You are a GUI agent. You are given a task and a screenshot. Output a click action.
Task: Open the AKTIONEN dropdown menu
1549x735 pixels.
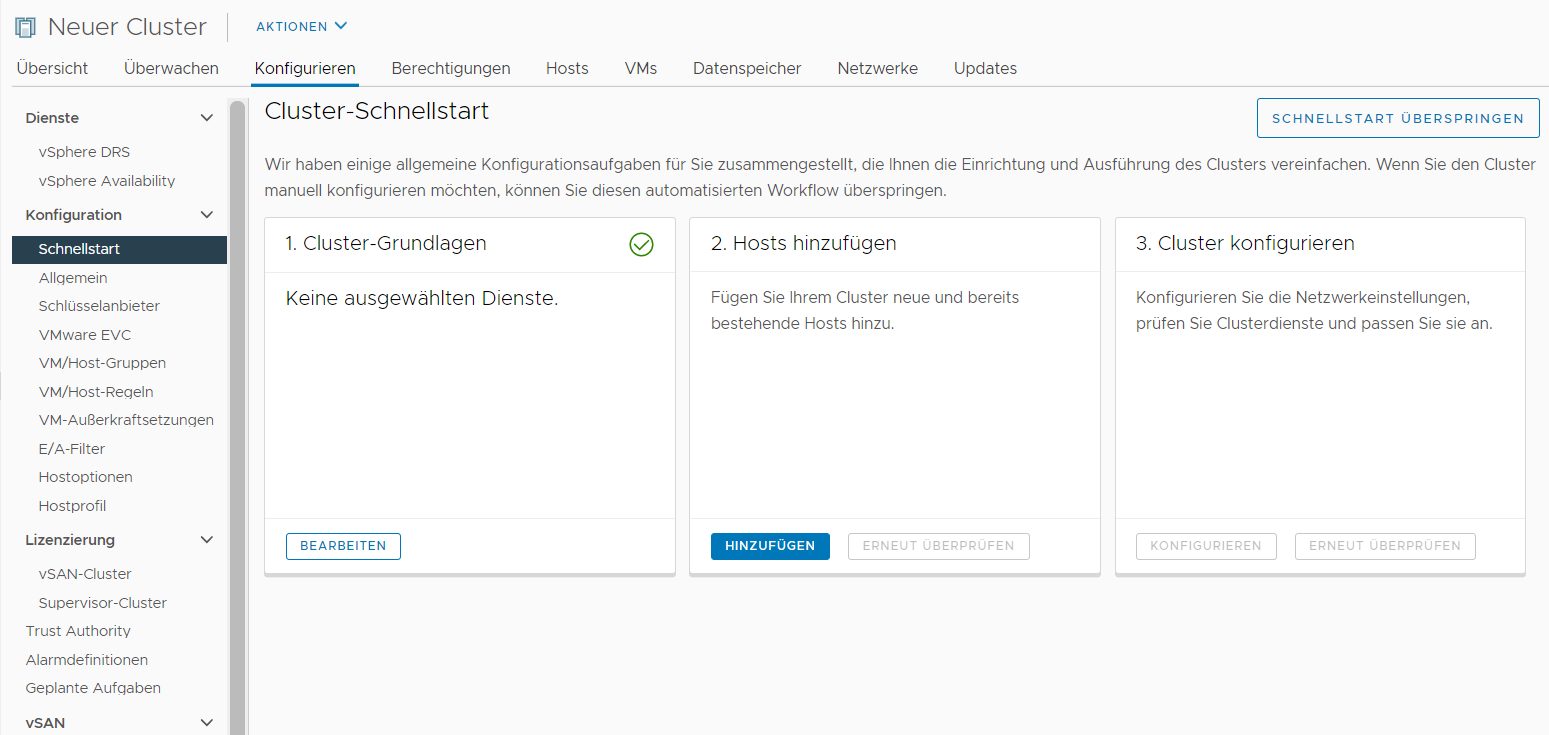click(x=302, y=26)
